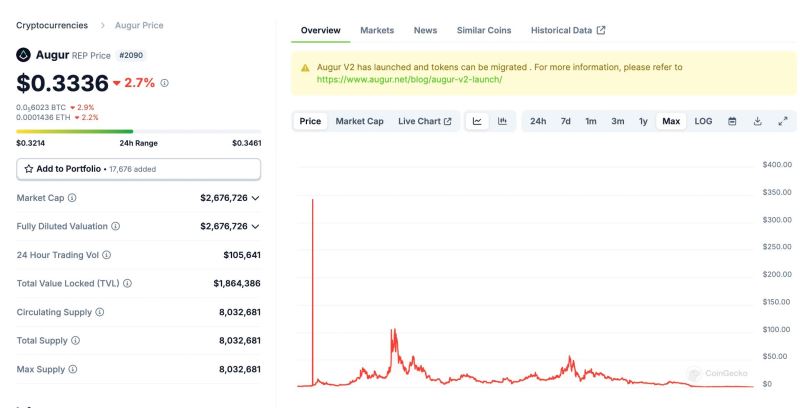Switch to the Similar Coins tab
Screen dimensions: 800x408
click(484, 30)
